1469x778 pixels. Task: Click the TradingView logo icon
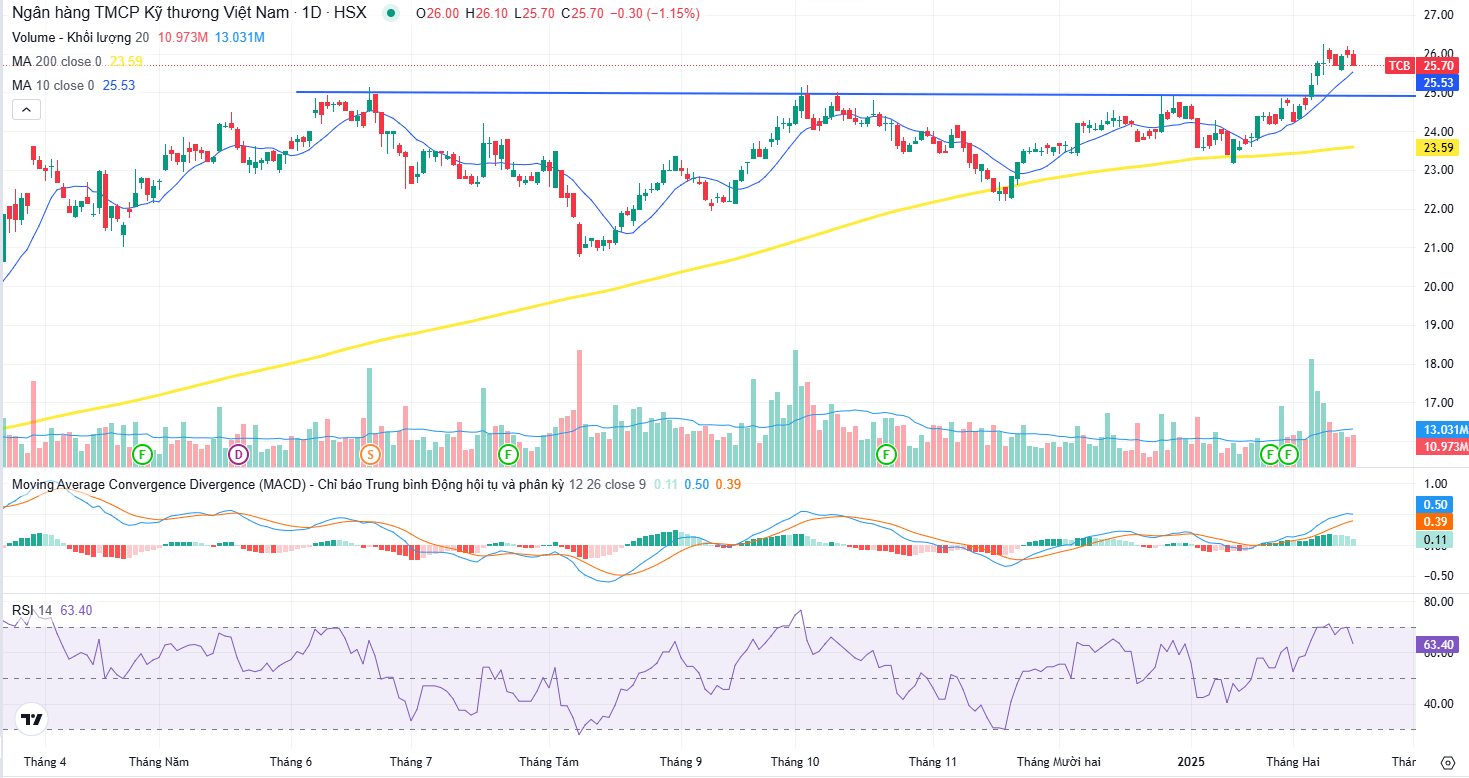(32, 719)
